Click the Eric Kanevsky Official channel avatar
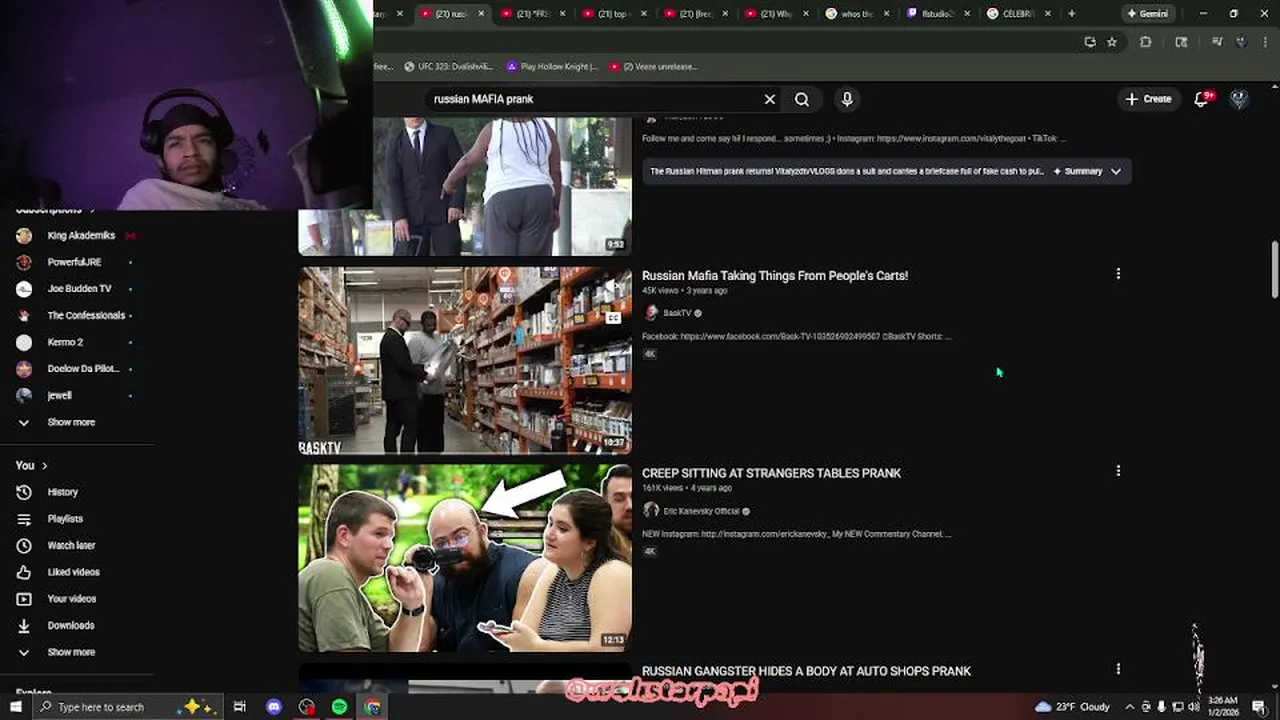The height and width of the screenshot is (720, 1280). click(651, 511)
